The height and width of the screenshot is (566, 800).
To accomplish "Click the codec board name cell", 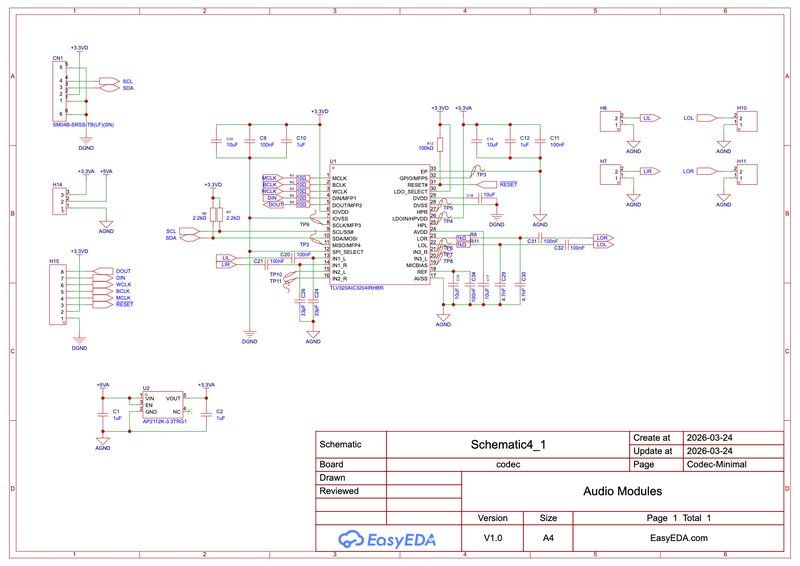I will click(x=508, y=464).
